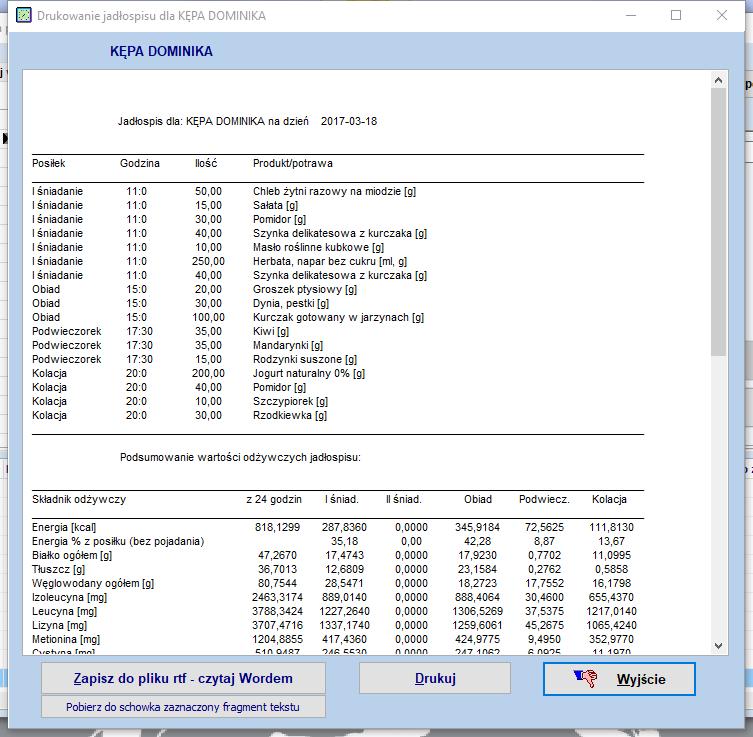This screenshot has width=753, height=737.
Task: Click the total energy value 818,1299
Action: [278, 527]
